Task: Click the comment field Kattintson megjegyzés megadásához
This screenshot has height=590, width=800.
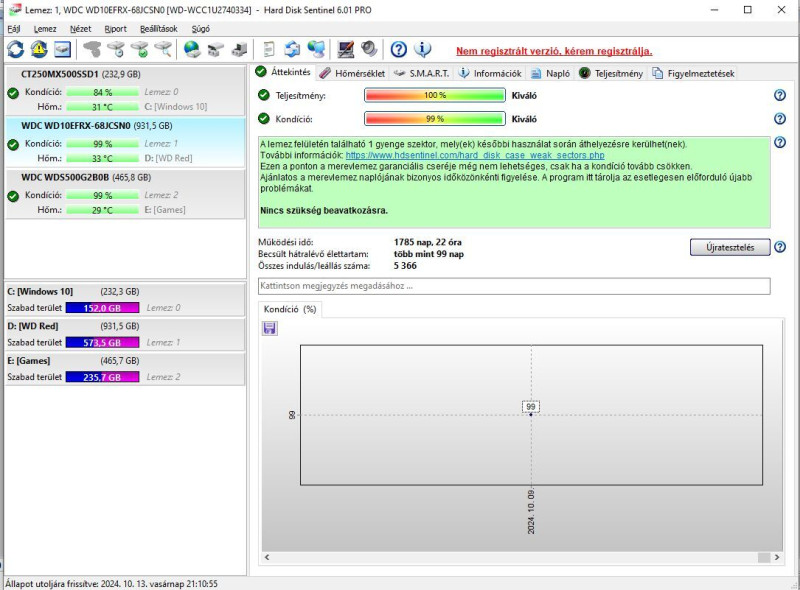Action: pyautogui.click(x=514, y=286)
